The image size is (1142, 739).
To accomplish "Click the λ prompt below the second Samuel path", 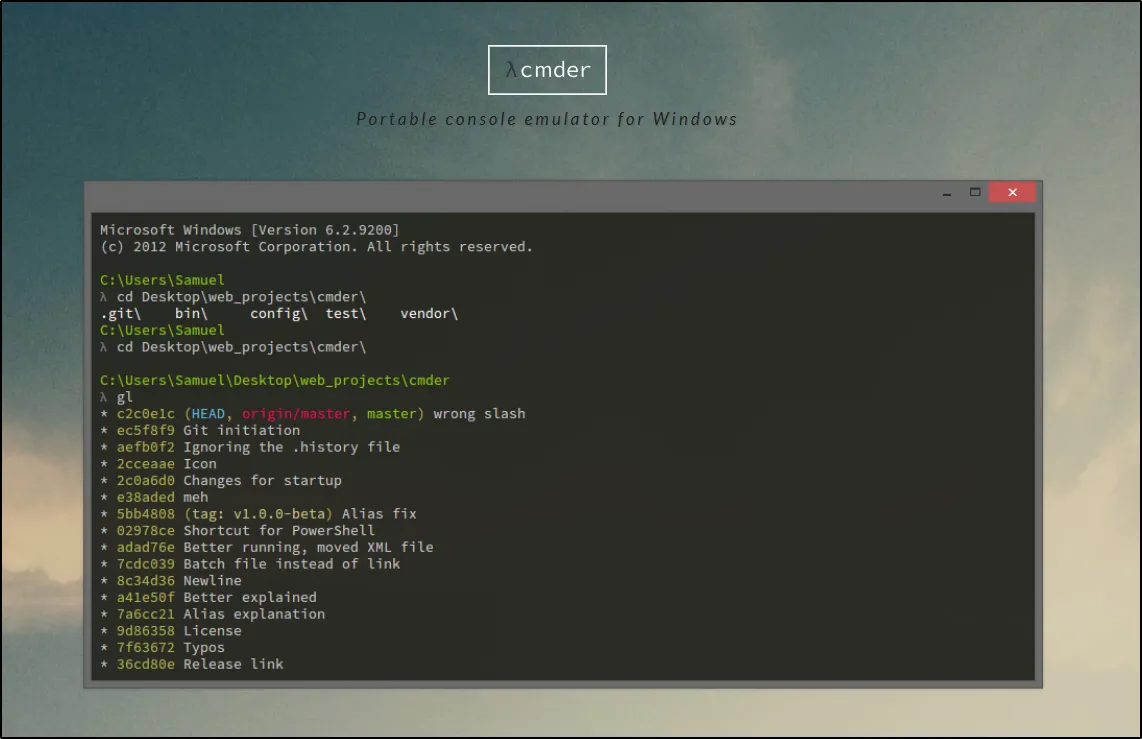I will pos(103,347).
